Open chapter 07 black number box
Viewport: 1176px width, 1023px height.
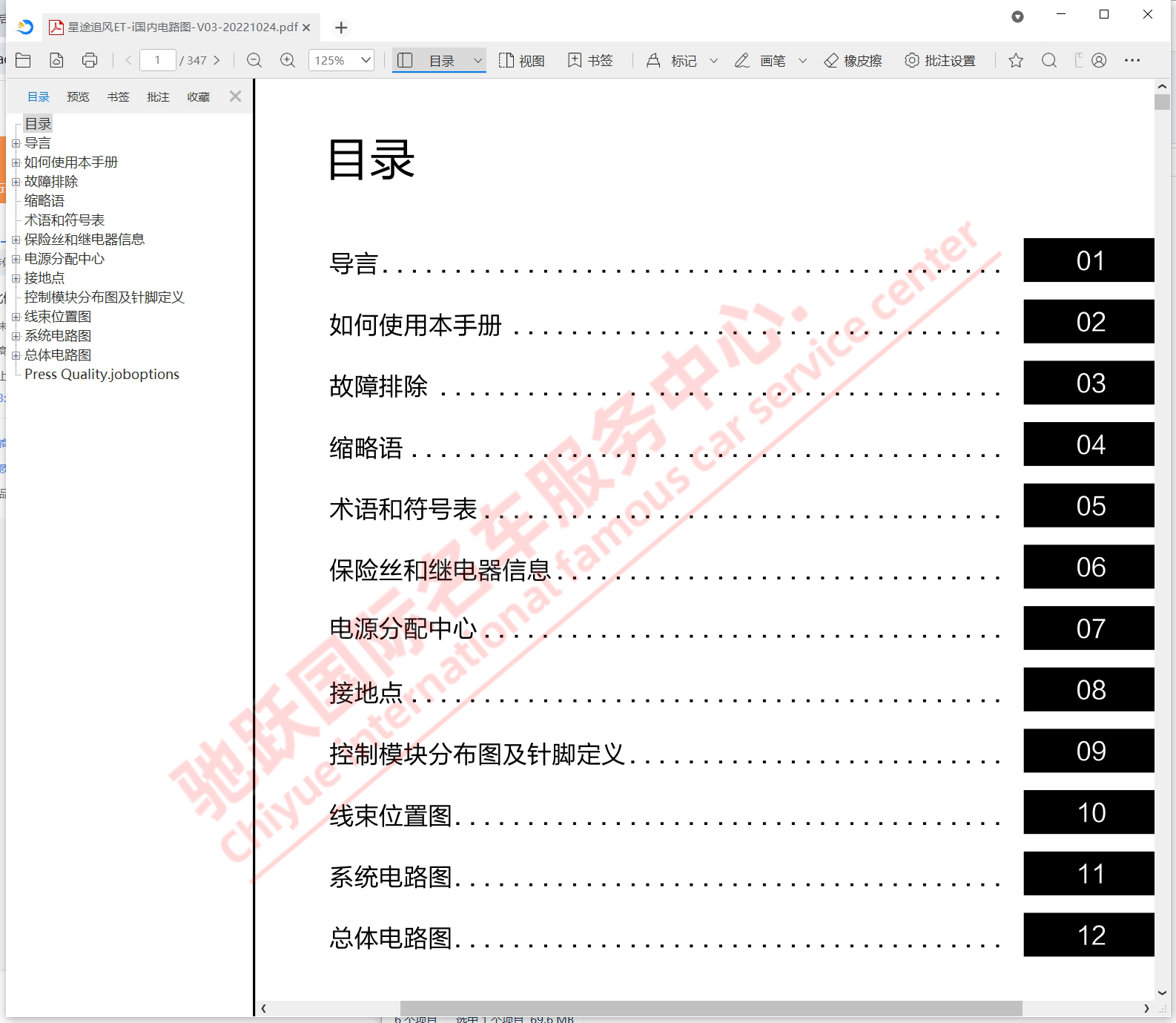(1089, 628)
